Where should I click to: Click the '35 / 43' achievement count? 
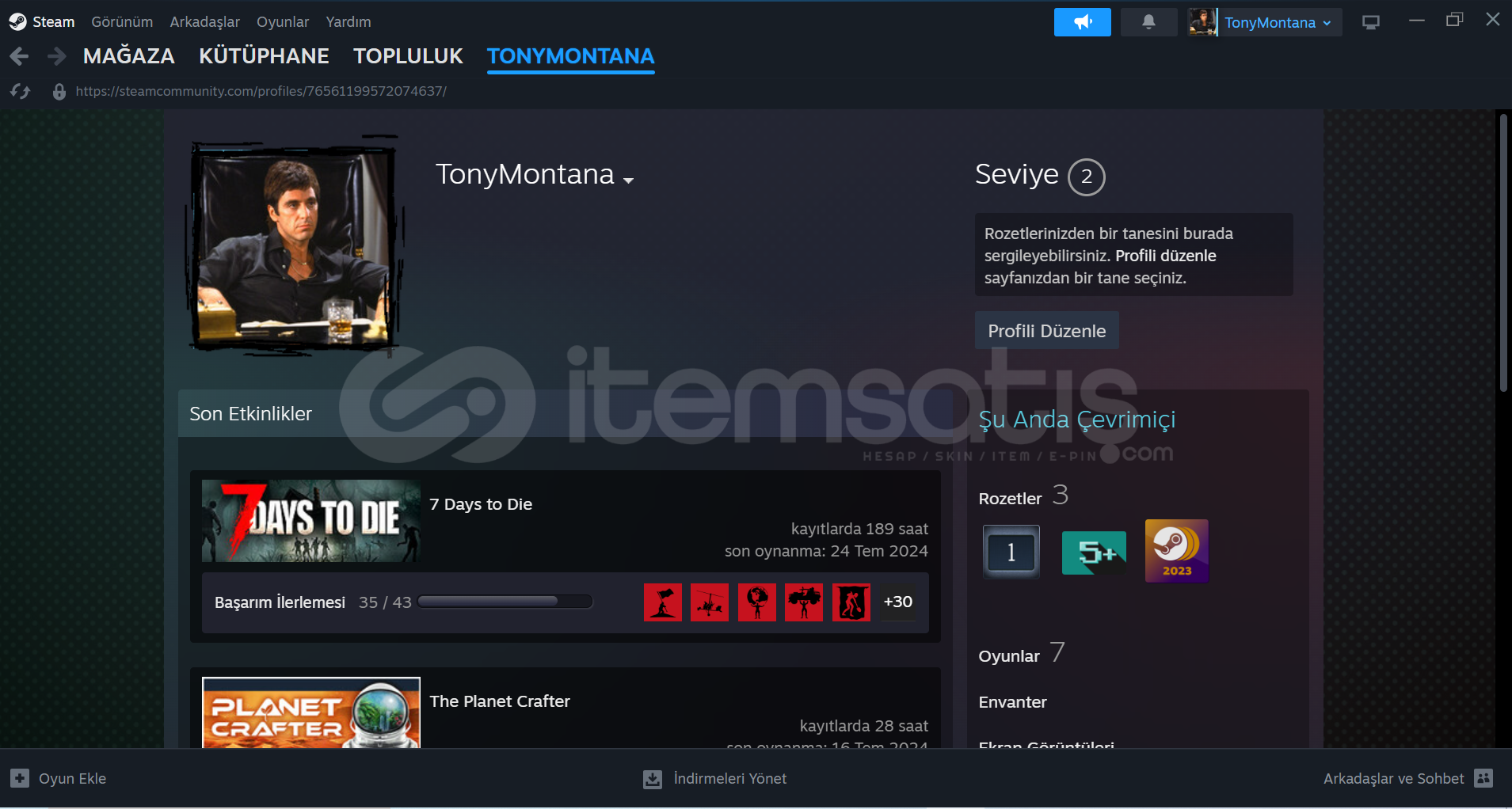(x=385, y=602)
